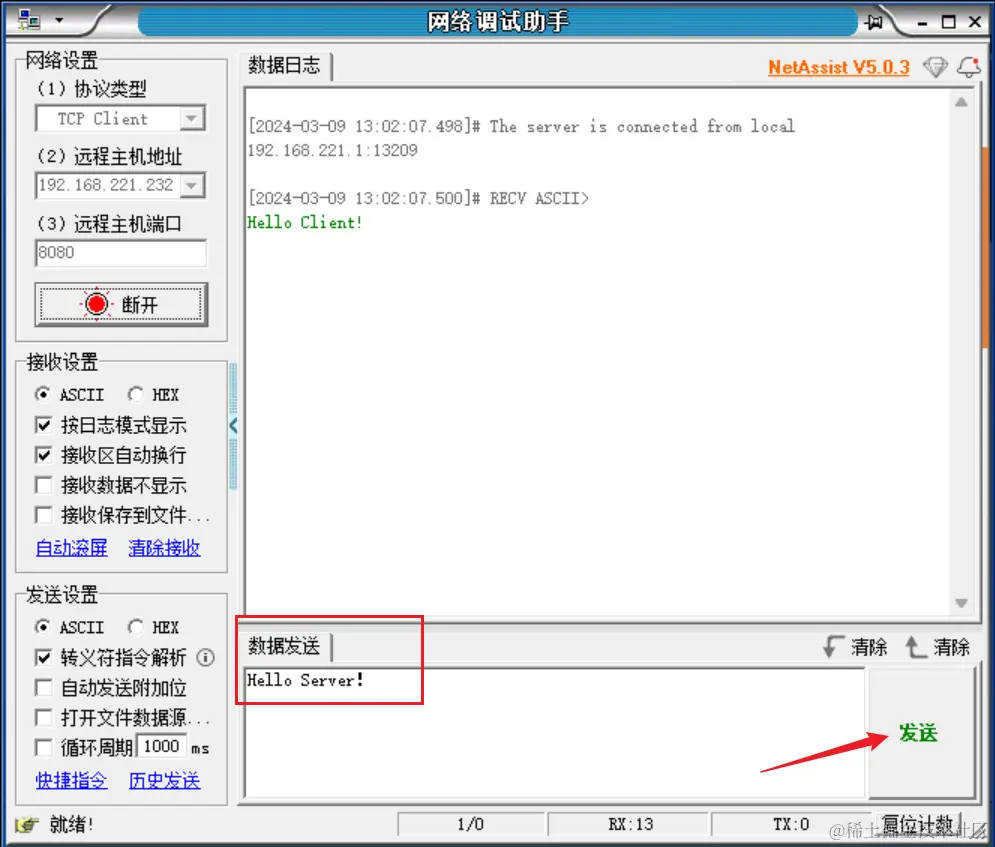Open the 快捷指令 link
Screen dimensions: 995x847
point(72,780)
